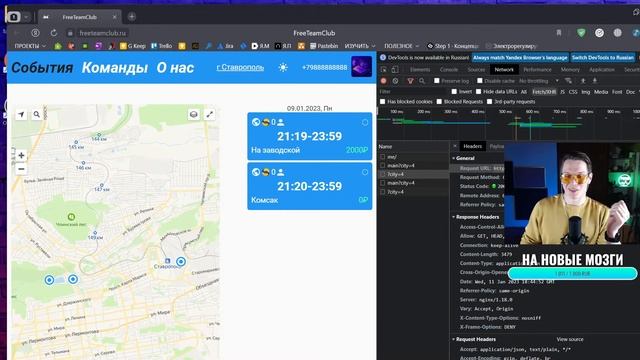Click the map marker near Ставрополь label
This screenshot has height=360, width=640.
pyautogui.click(x=181, y=262)
